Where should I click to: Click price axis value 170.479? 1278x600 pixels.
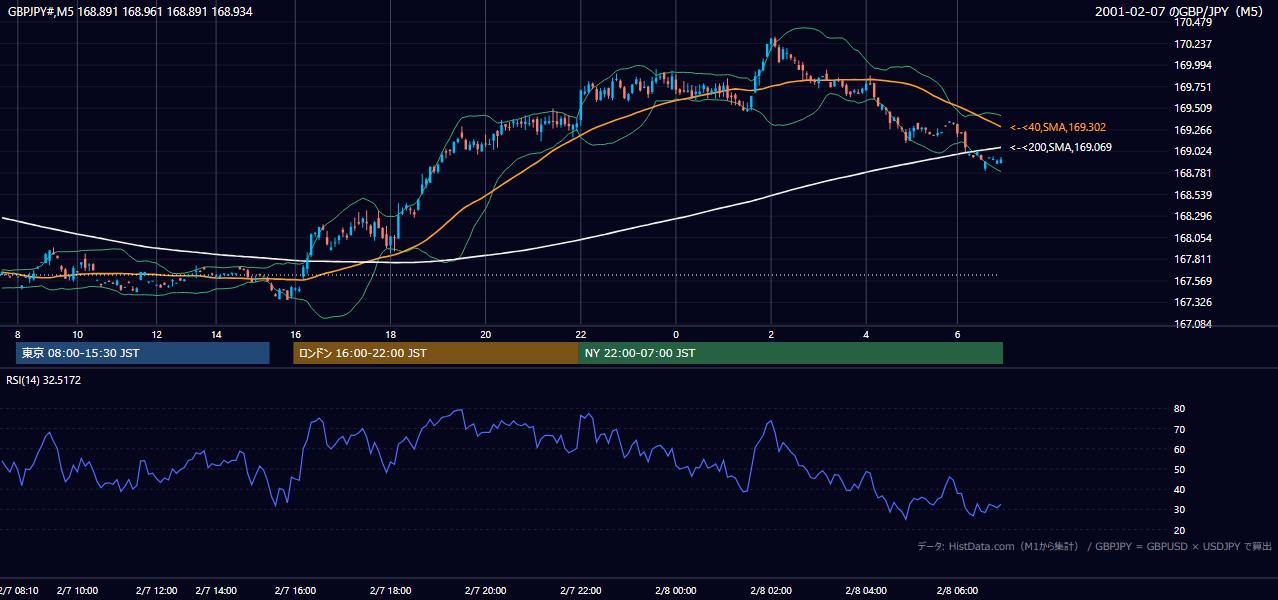pyautogui.click(x=1193, y=22)
